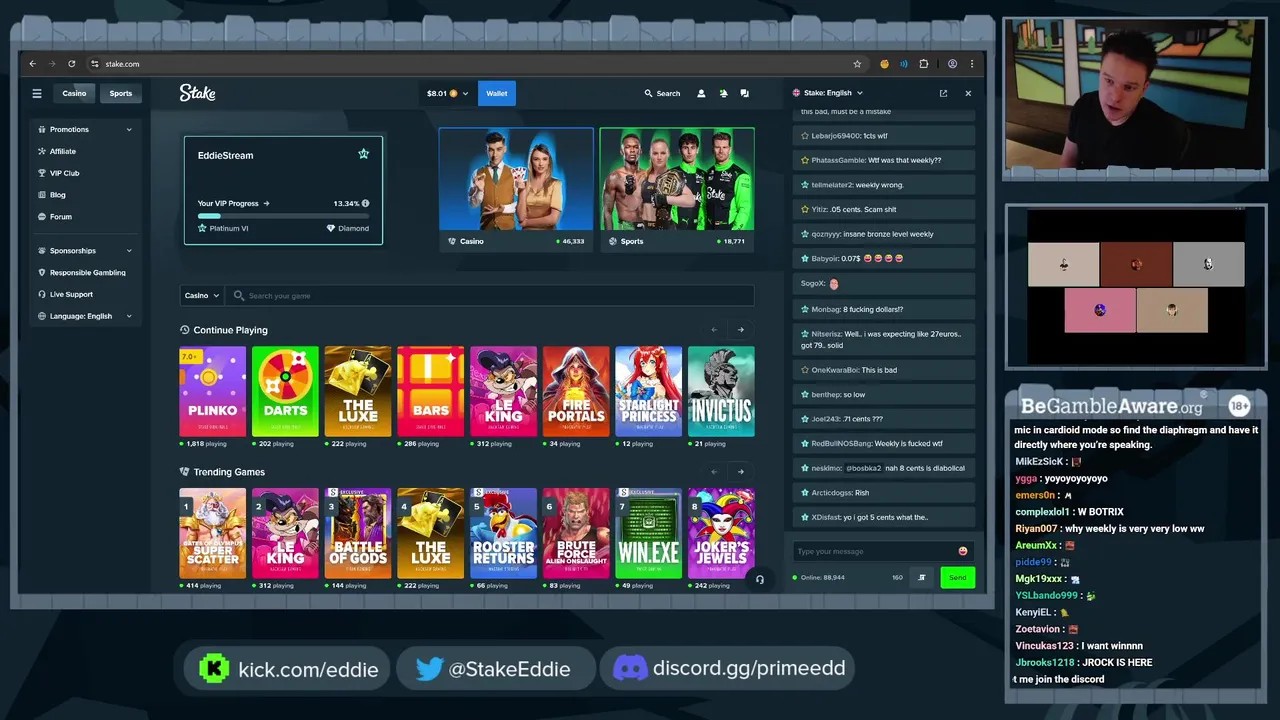The width and height of the screenshot is (1280, 720).
Task: Open Super Scatter trending game
Action: click(x=212, y=533)
